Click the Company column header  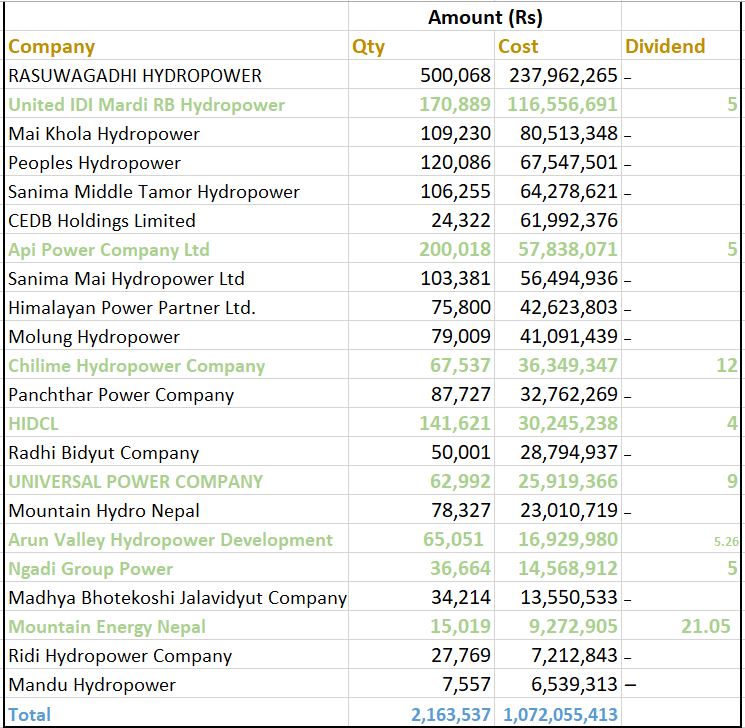click(x=52, y=47)
